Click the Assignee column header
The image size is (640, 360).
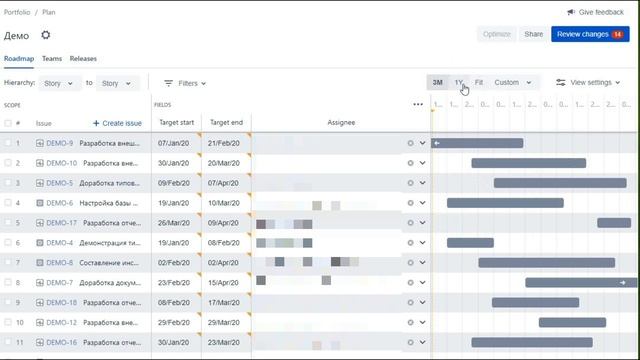(x=341, y=122)
